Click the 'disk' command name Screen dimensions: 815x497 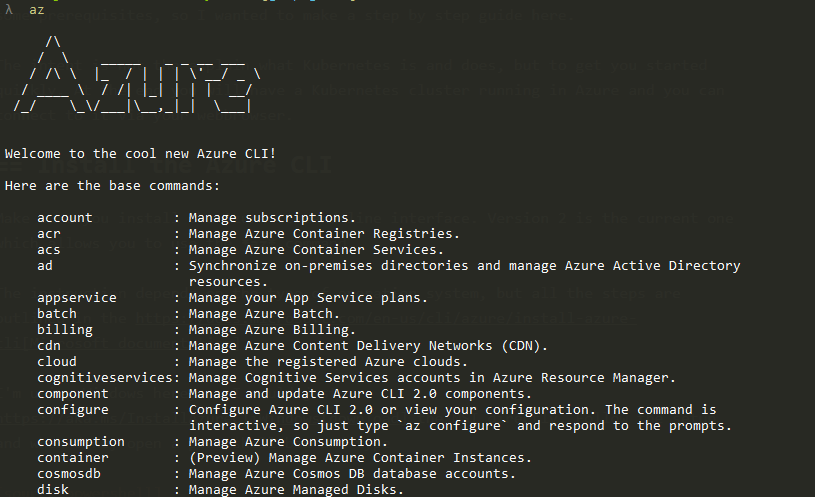pyautogui.click(x=53, y=489)
